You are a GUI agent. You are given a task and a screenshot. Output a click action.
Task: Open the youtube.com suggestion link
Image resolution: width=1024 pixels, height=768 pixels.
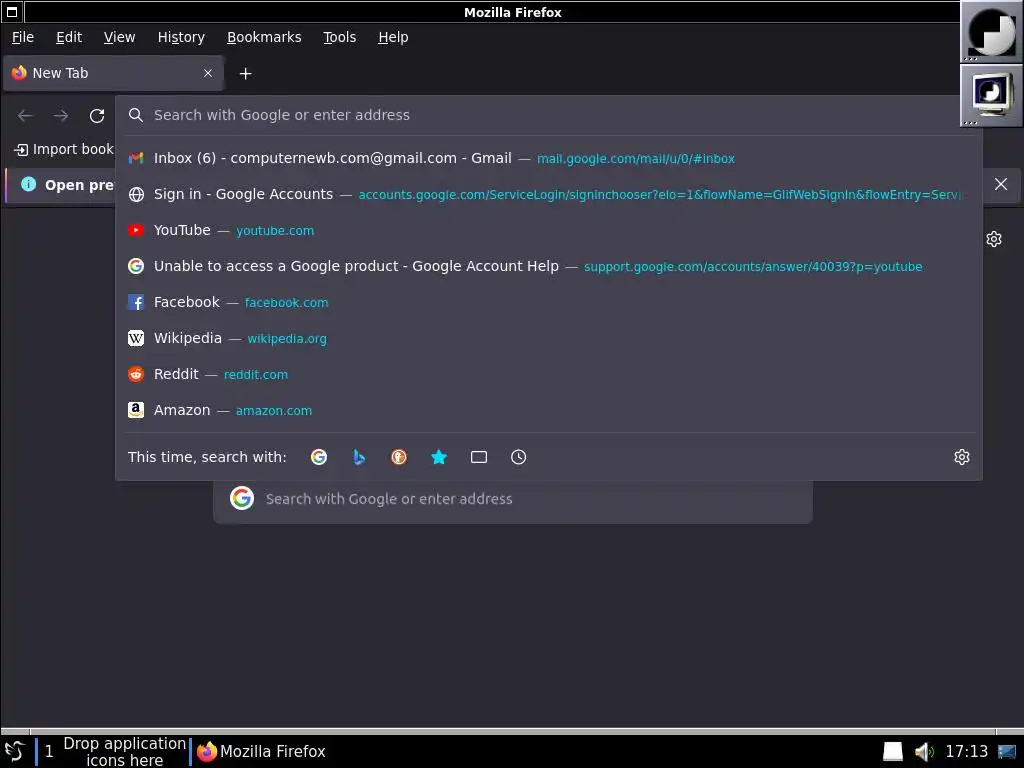[275, 231]
